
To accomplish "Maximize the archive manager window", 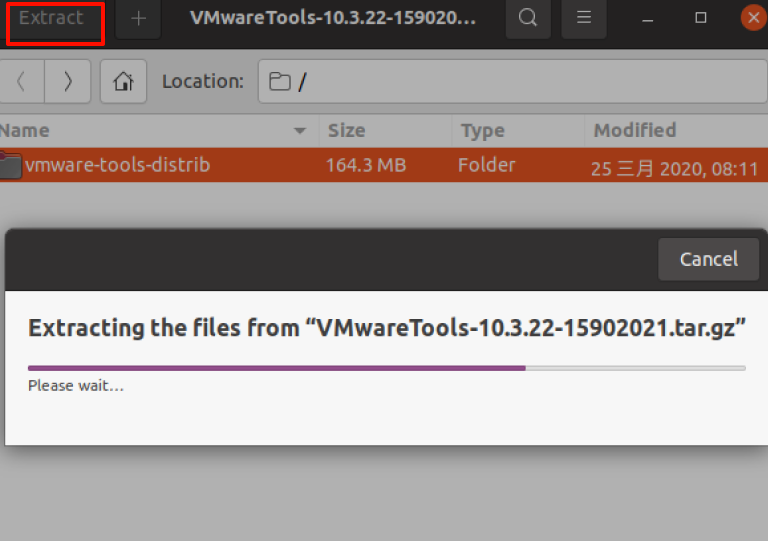I will [701, 18].
